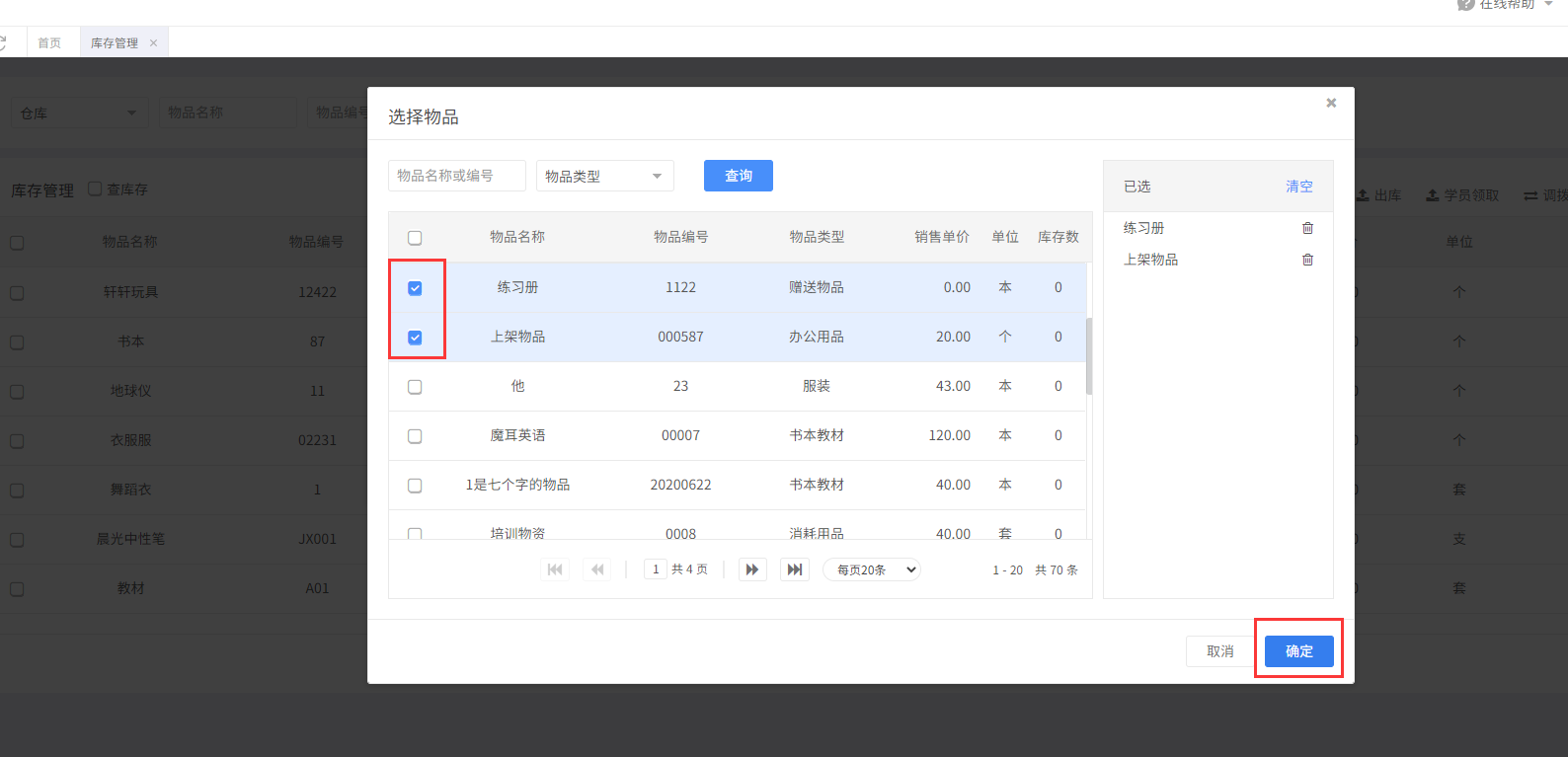
Task: Click the page number input box
Action: point(656,569)
